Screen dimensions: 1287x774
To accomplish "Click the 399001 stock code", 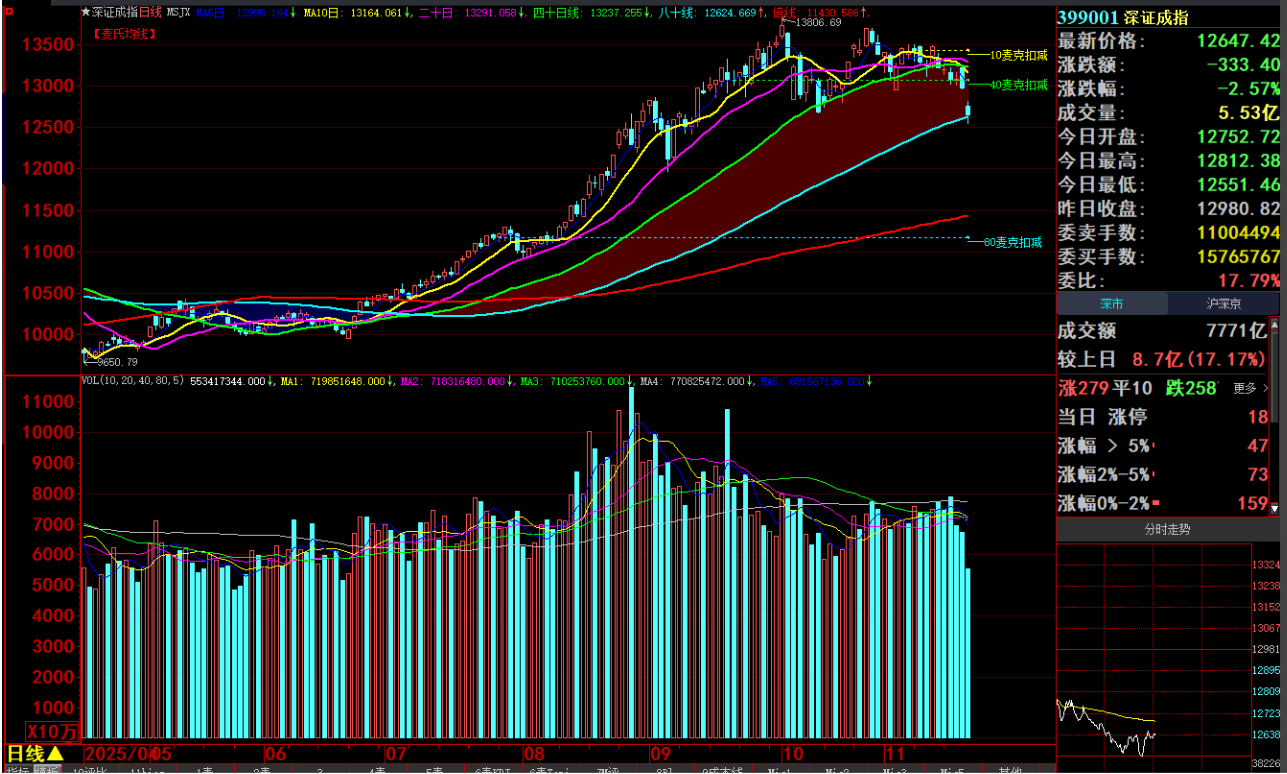I will coord(1087,16).
